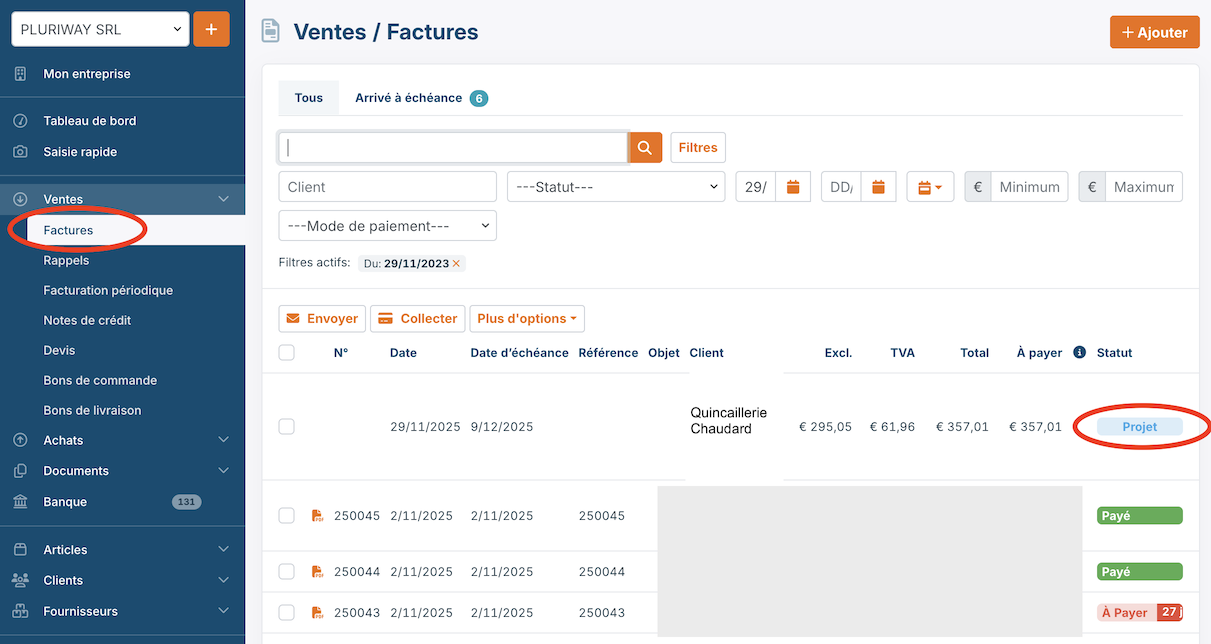1211x644 pixels.
Task: Open the Mode de paiement dropdown
Action: pos(387,226)
